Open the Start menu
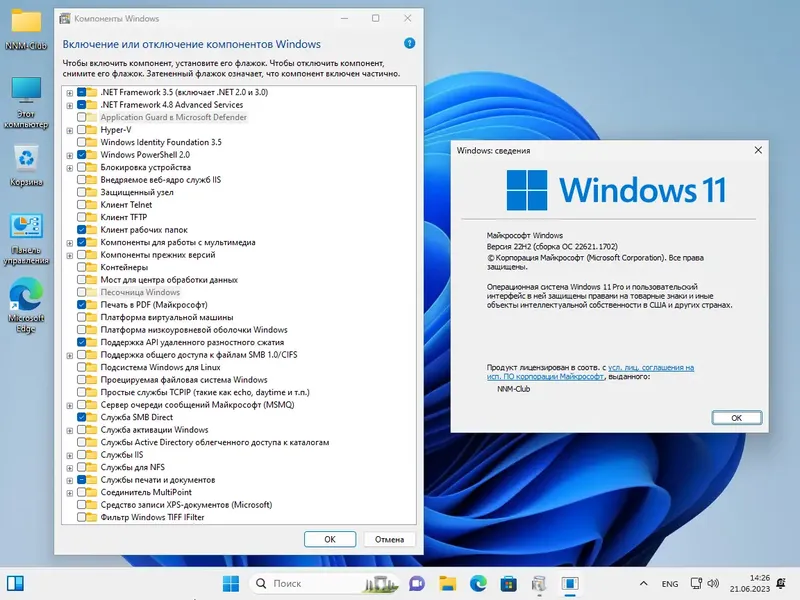The height and width of the screenshot is (600, 800). click(231, 583)
